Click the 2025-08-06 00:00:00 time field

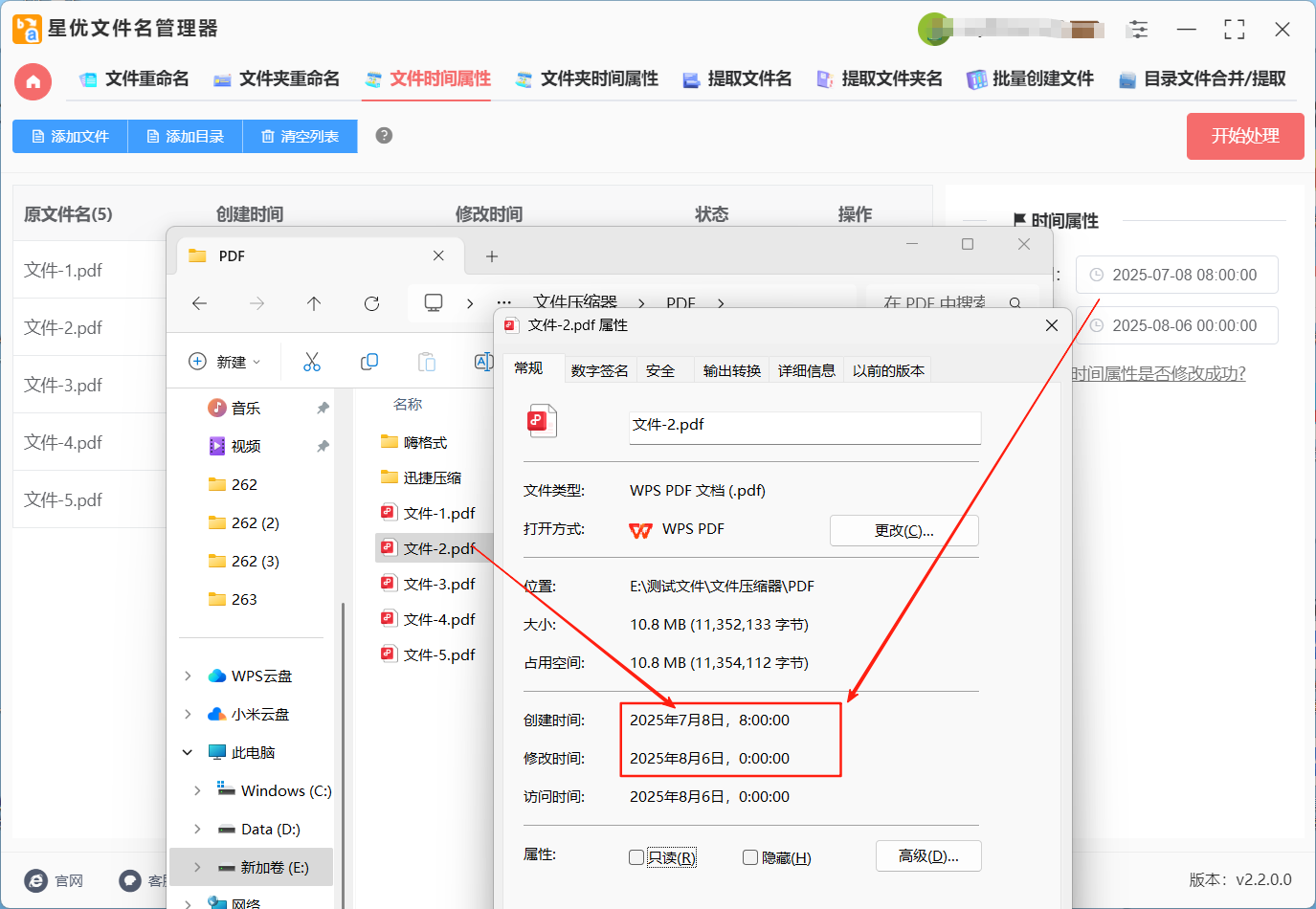(x=1176, y=325)
